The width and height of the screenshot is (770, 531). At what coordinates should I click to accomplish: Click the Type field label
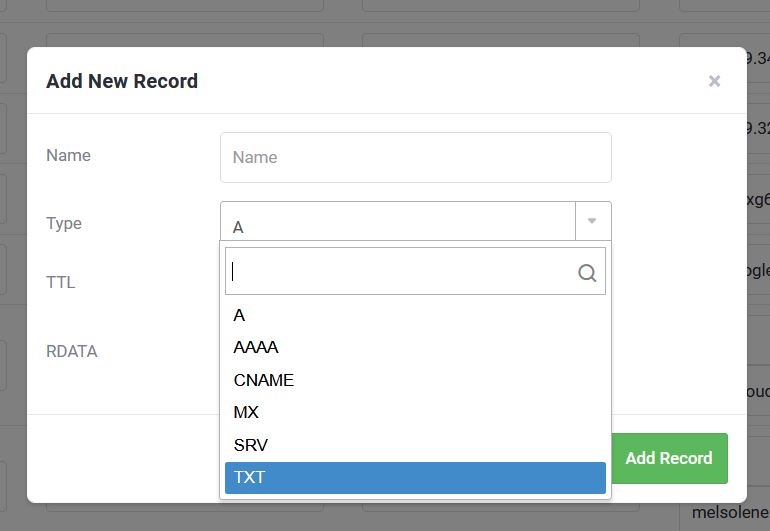pos(64,224)
